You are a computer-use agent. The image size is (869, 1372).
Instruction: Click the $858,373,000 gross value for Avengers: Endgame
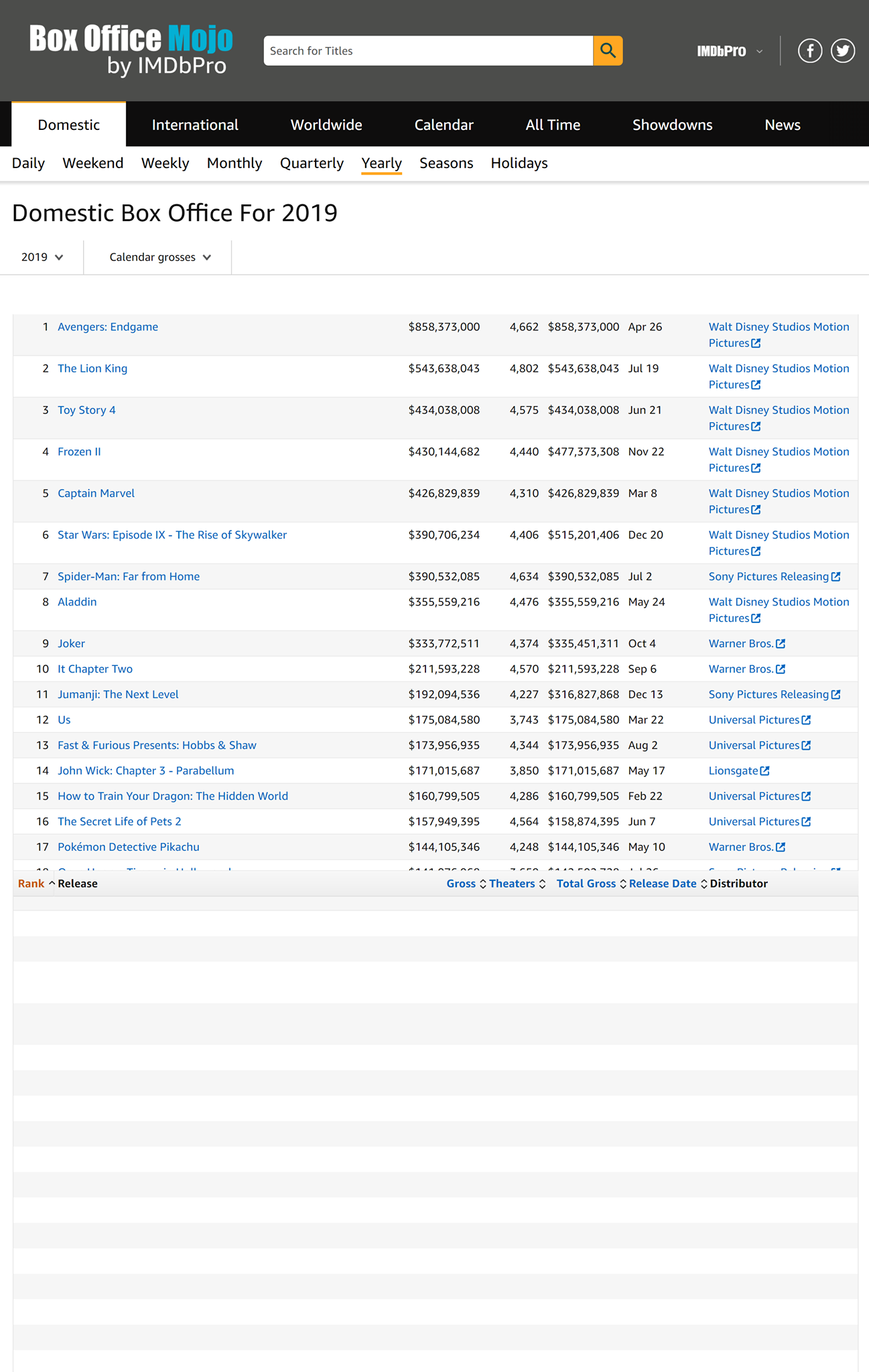444,327
